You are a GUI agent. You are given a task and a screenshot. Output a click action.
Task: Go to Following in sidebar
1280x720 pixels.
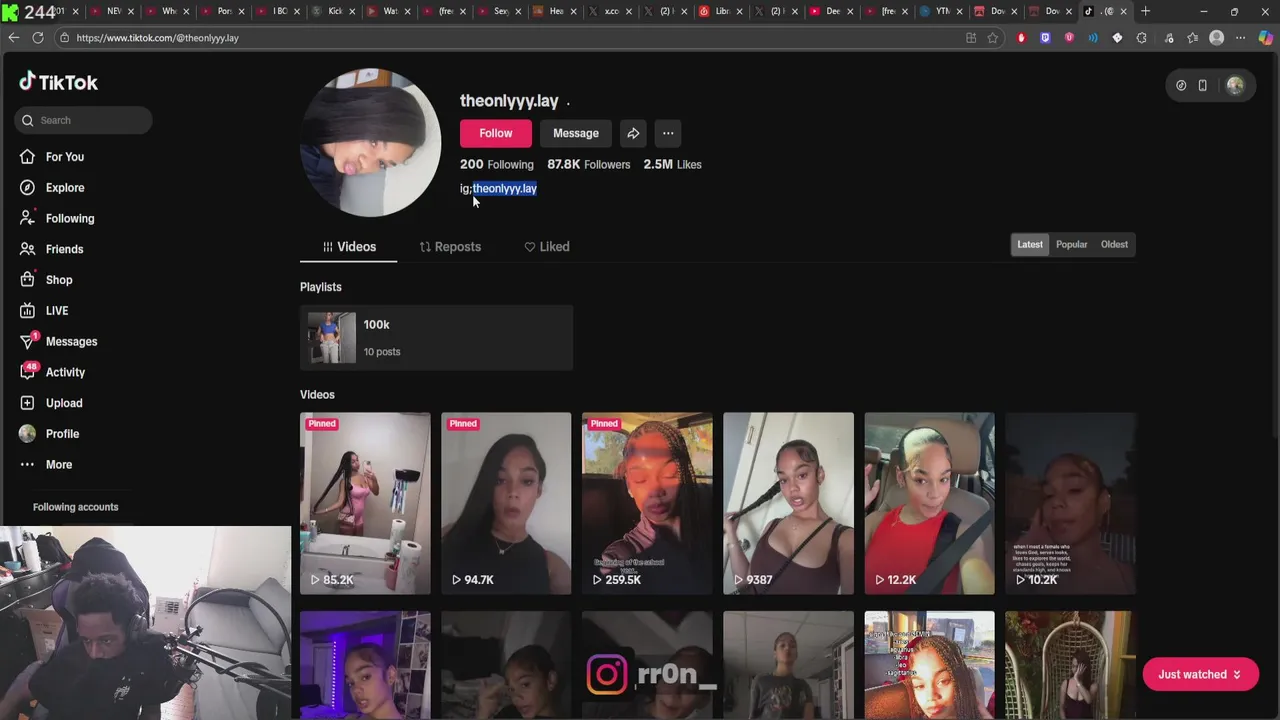pos(69,218)
